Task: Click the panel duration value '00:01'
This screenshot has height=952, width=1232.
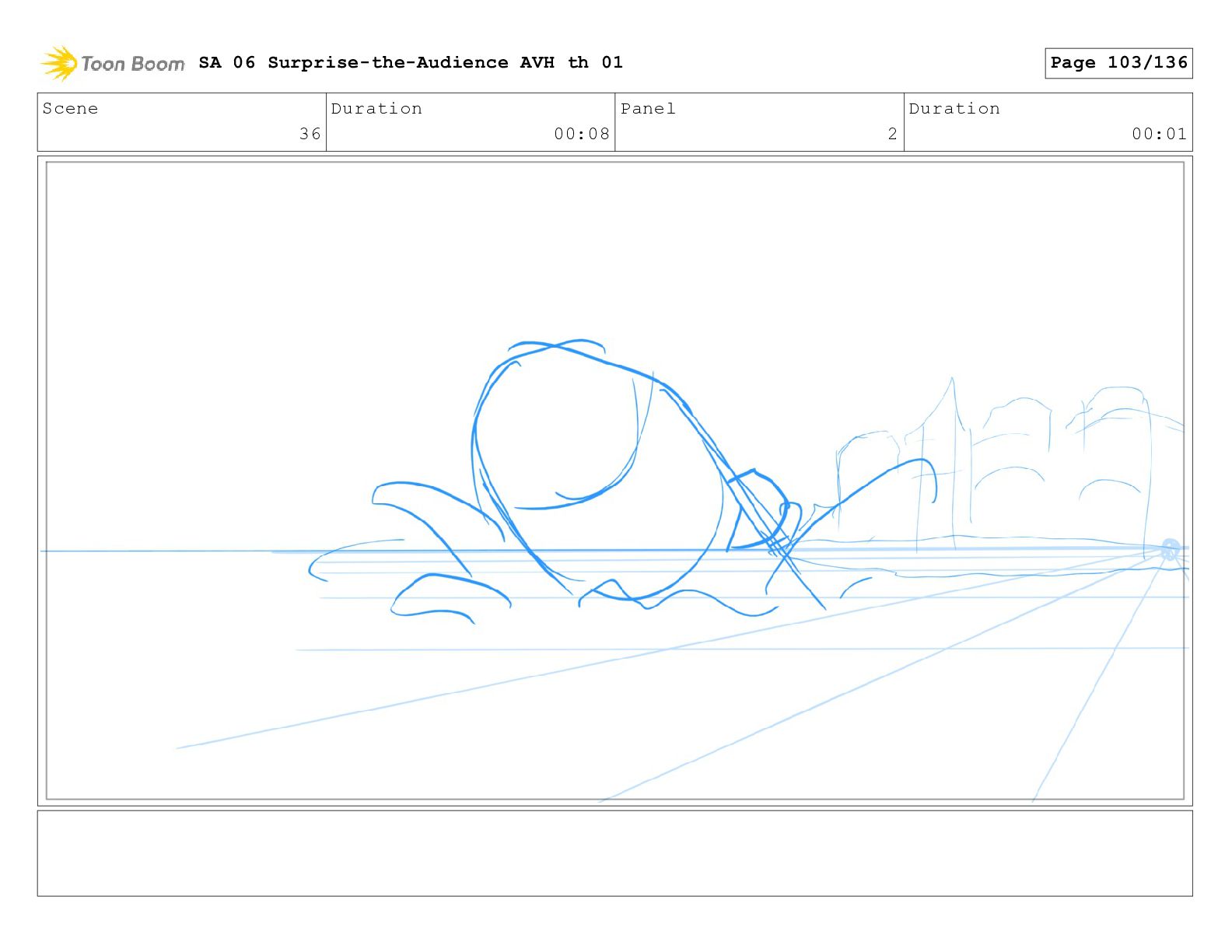Action: point(1160,134)
